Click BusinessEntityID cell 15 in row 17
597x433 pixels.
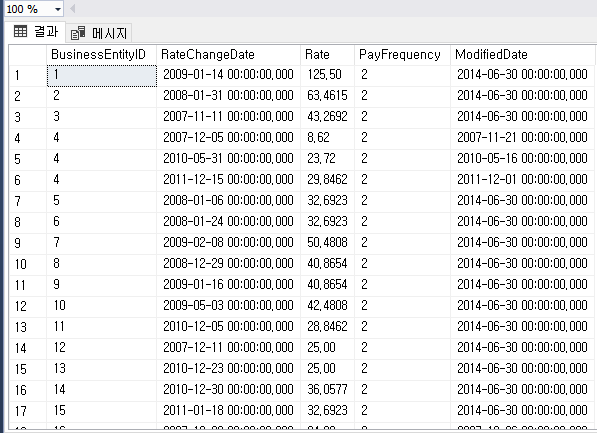(101, 411)
